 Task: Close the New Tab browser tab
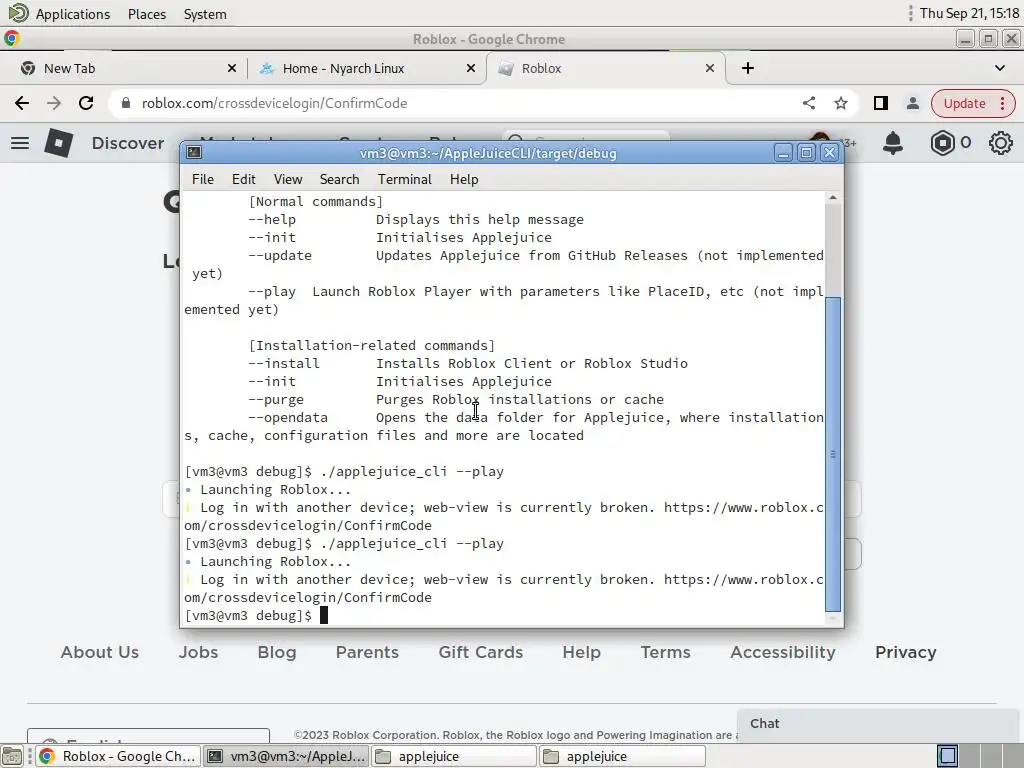pos(232,69)
